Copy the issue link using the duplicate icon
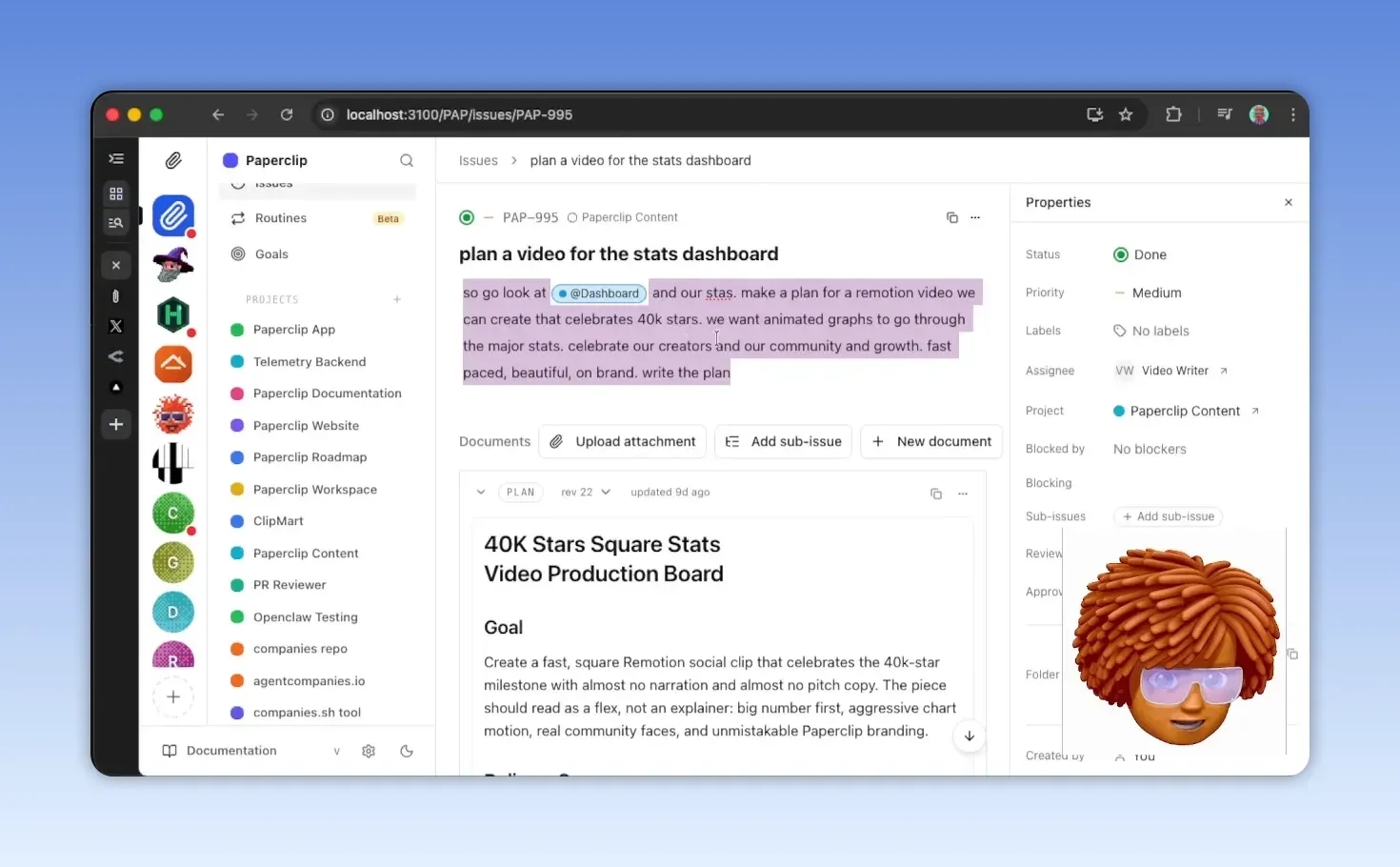The image size is (1400, 867). click(x=951, y=217)
